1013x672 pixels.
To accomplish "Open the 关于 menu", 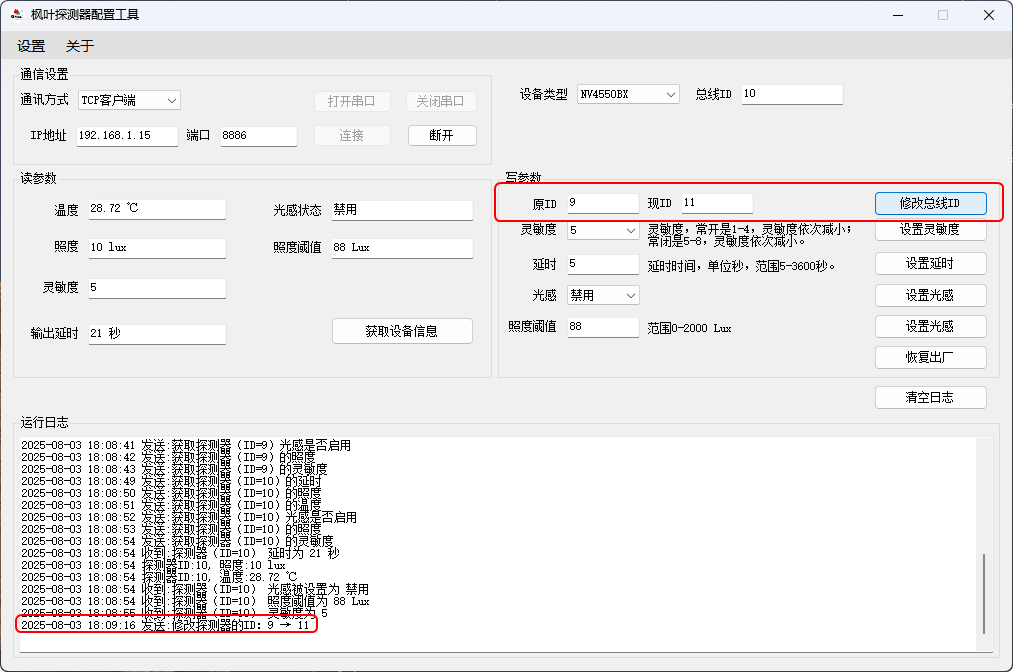I will click(x=80, y=46).
